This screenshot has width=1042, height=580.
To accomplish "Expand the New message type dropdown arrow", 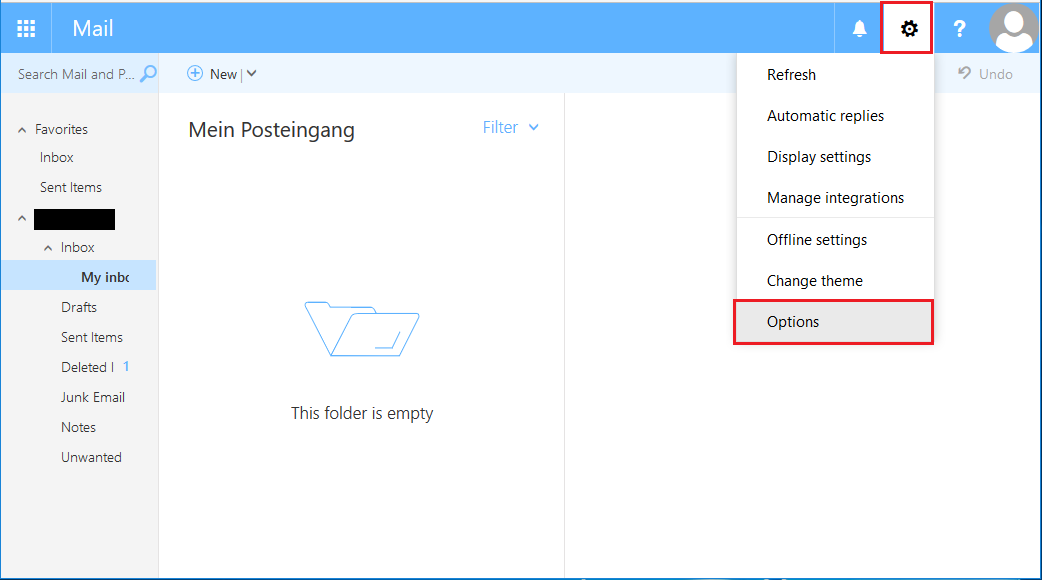I will pos(250,73).
